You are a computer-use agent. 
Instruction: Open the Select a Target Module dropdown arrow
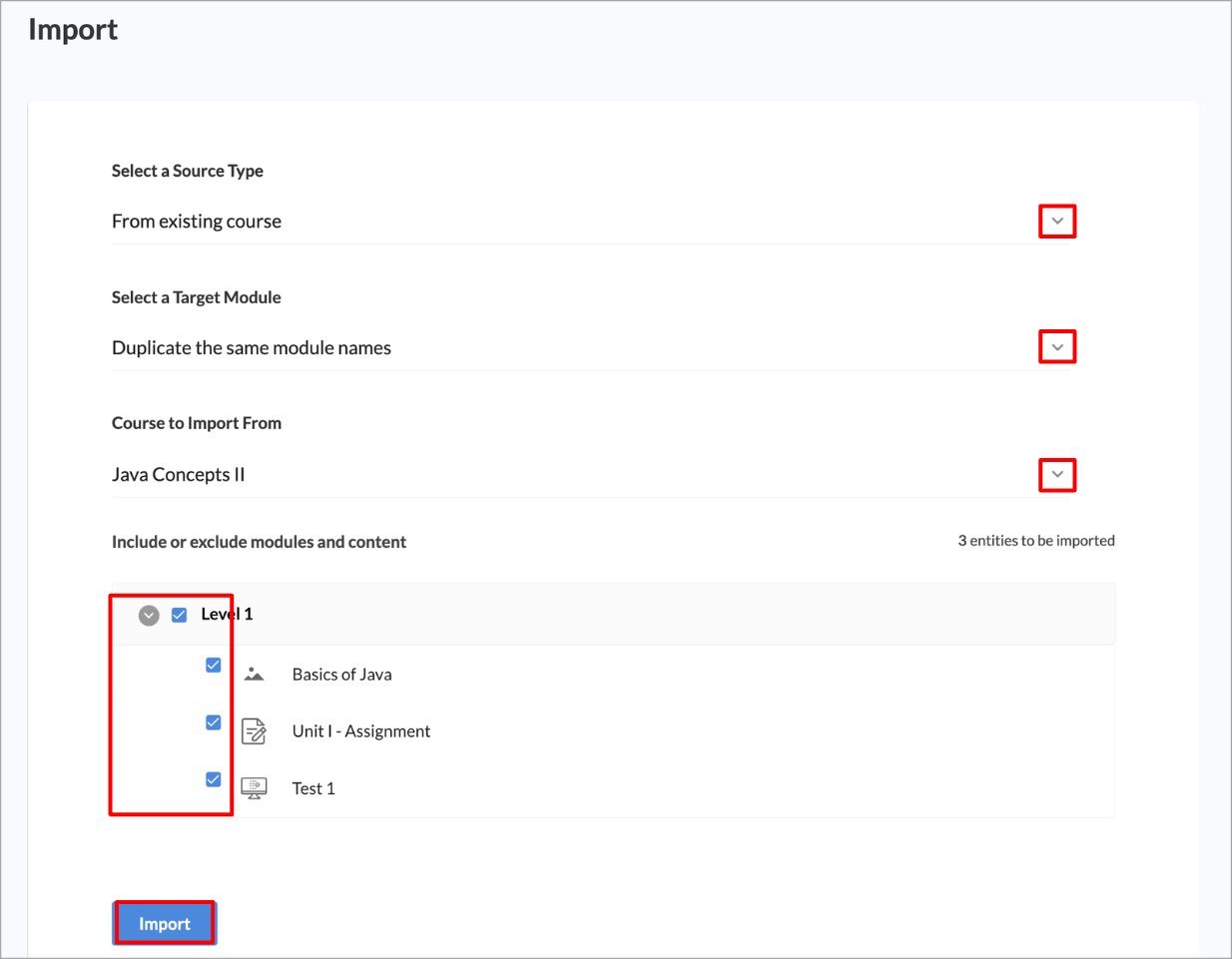point(1057,347)
